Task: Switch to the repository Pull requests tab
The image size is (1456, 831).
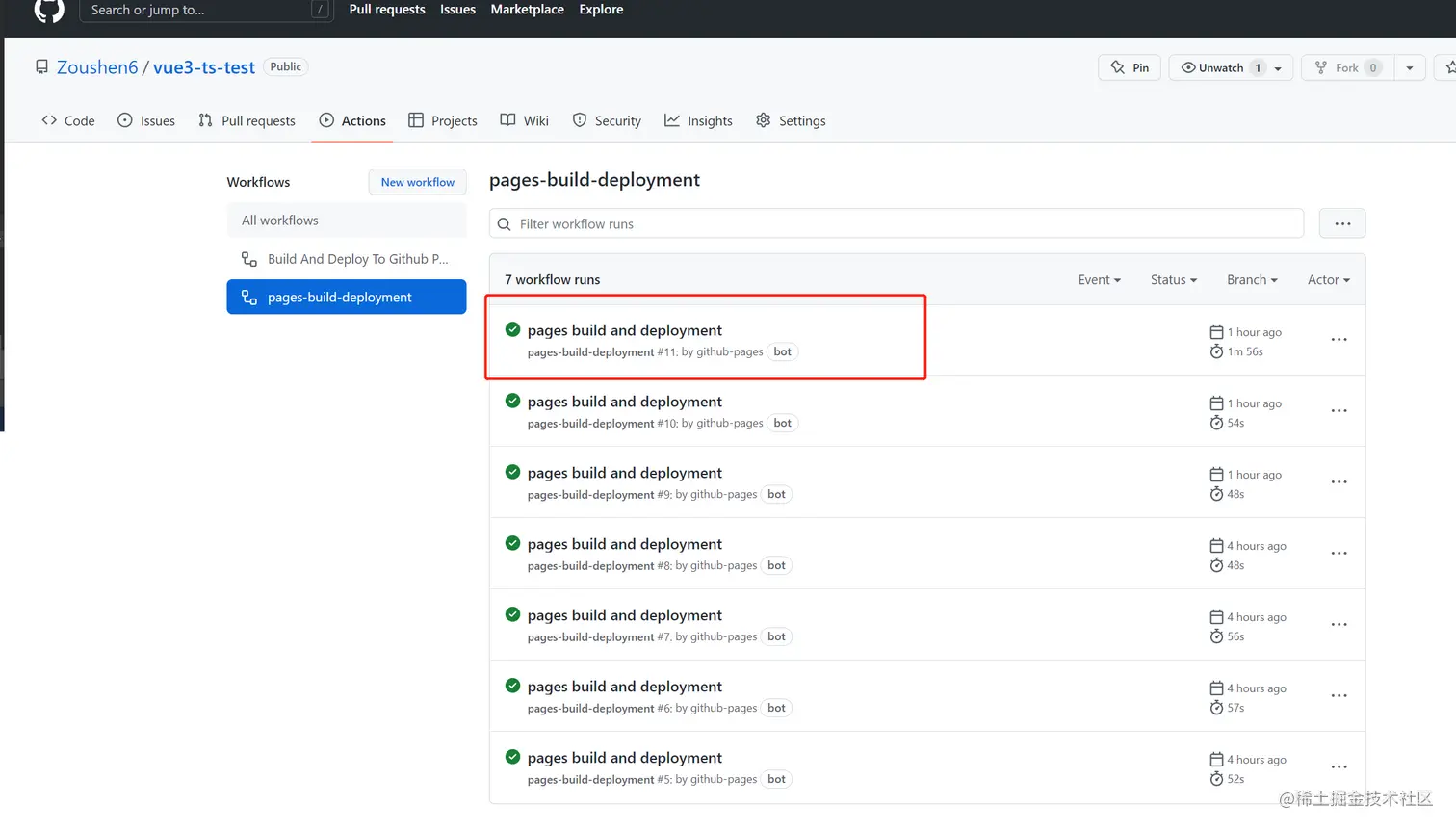Action: point(247,120)
